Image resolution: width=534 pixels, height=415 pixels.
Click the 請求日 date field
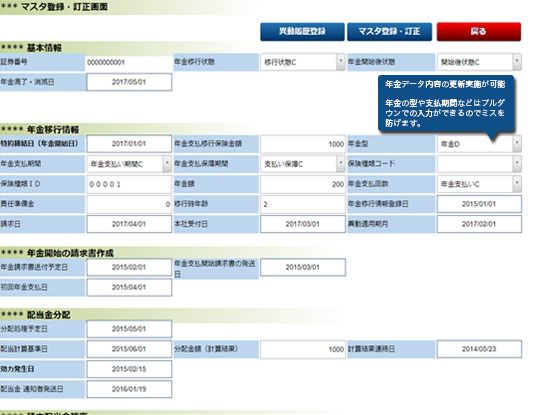pos(129,224)
